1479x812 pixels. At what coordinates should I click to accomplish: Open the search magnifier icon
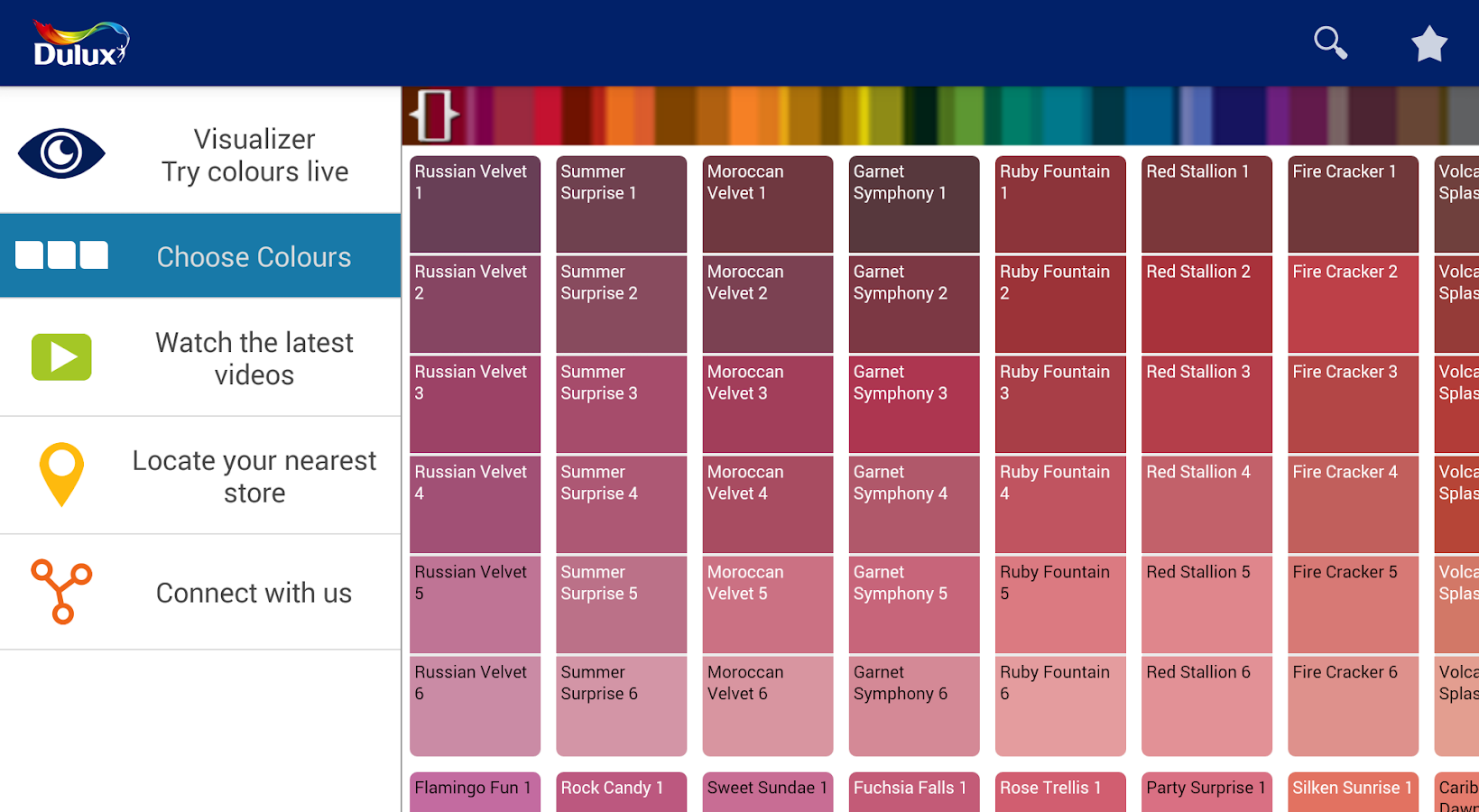(1330, 42)
